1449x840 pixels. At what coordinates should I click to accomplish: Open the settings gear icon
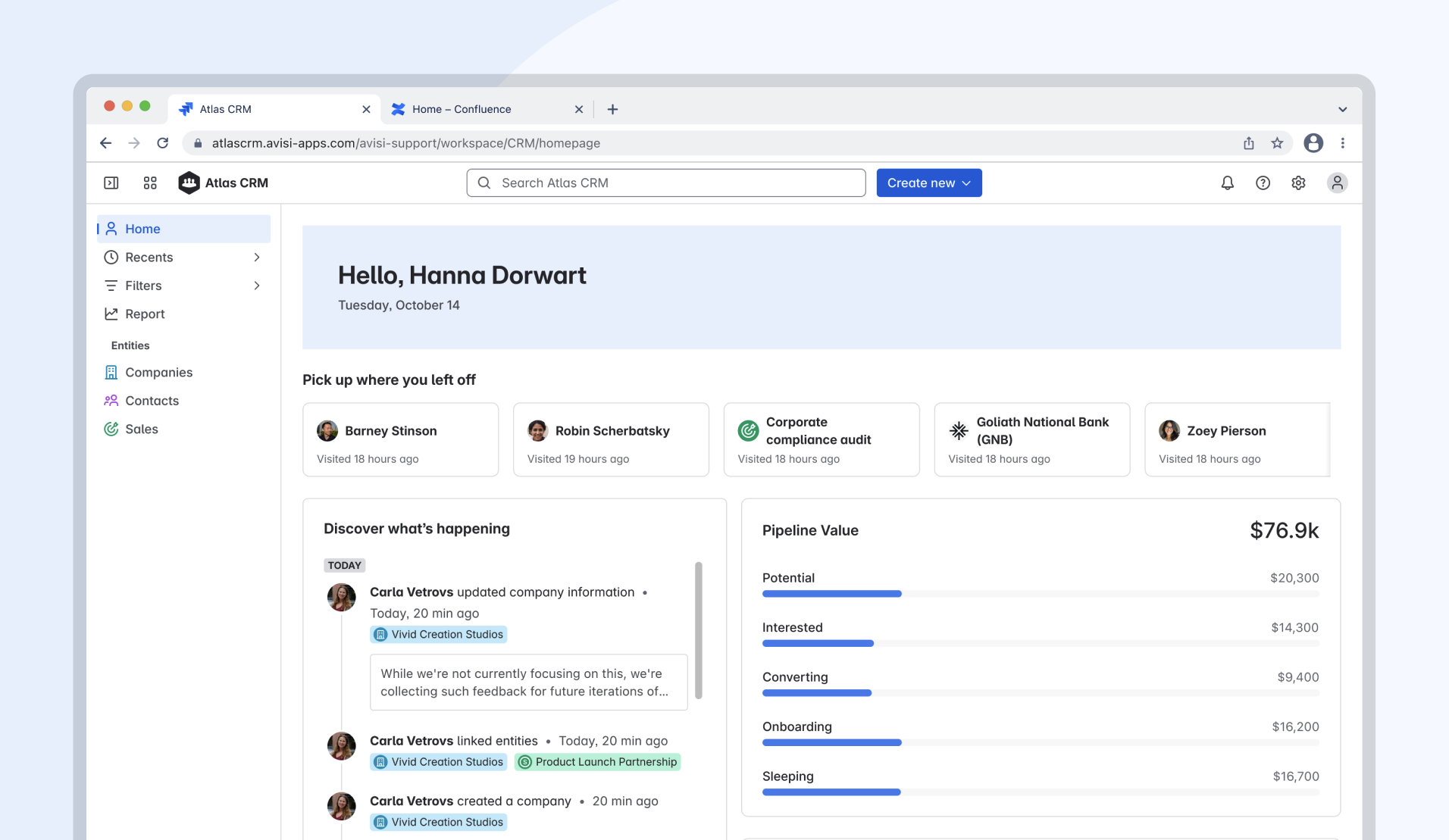point(1298,183)
